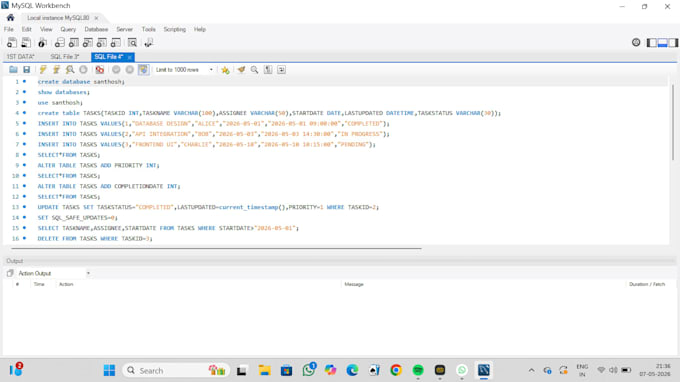Open the Database menu
Screen dimensions: 680x382
96,29
